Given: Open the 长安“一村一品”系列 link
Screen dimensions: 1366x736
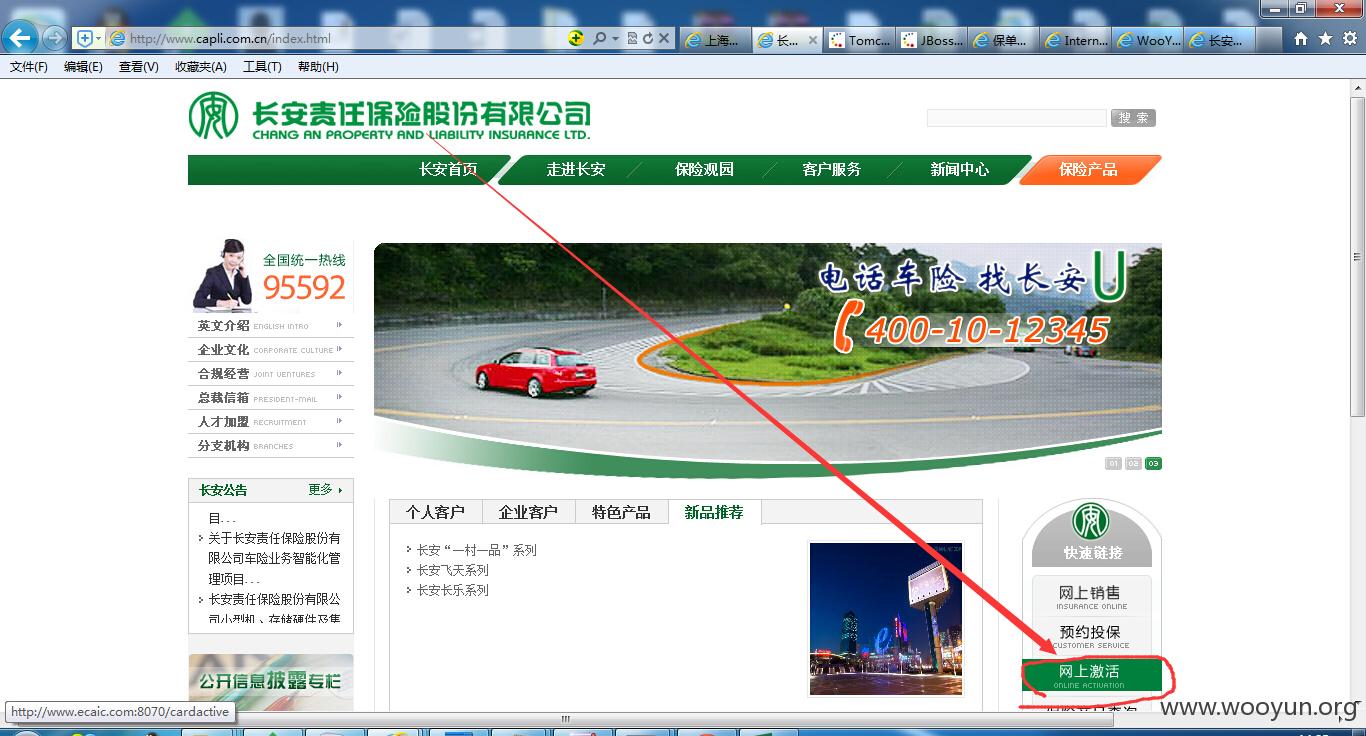Looking at the screenshot, I should click(477, 550).
